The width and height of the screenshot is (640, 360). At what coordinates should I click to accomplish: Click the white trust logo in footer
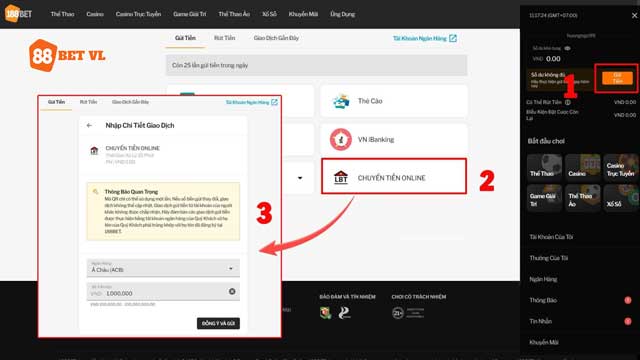point(344,313)
